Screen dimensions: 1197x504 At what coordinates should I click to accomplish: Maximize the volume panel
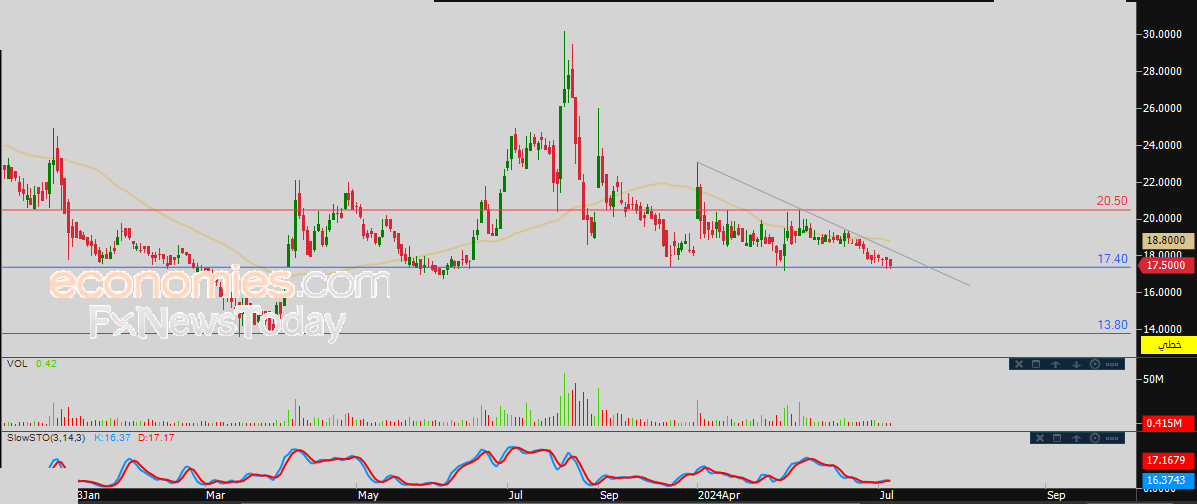[1036, 365]
